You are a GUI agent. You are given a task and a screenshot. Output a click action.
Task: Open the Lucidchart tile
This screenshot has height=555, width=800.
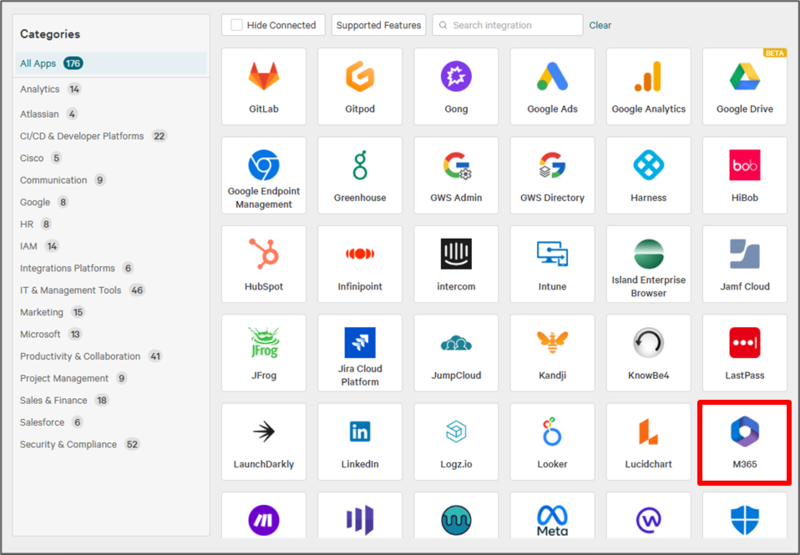point(648,441)
